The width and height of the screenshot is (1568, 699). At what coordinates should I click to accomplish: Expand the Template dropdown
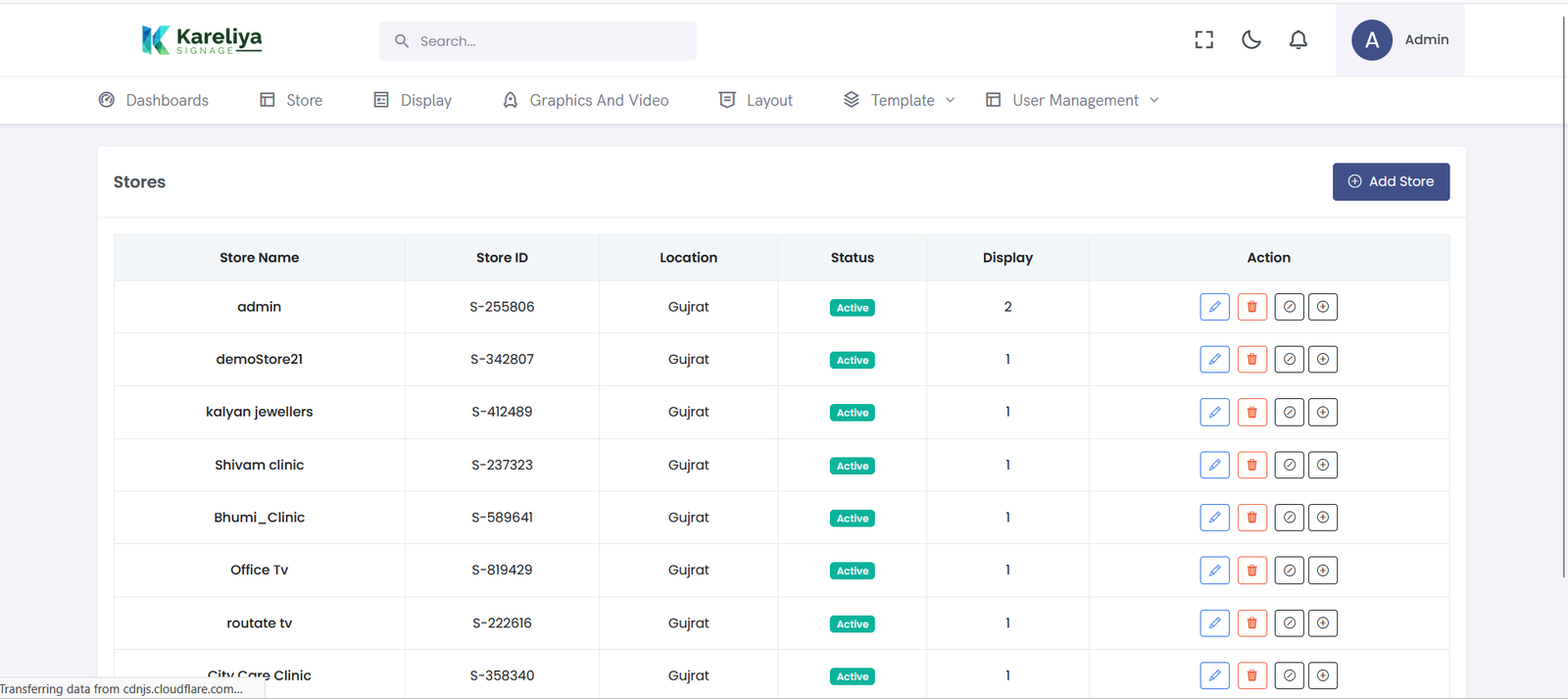pyautogui.click(x=900, y=100)
